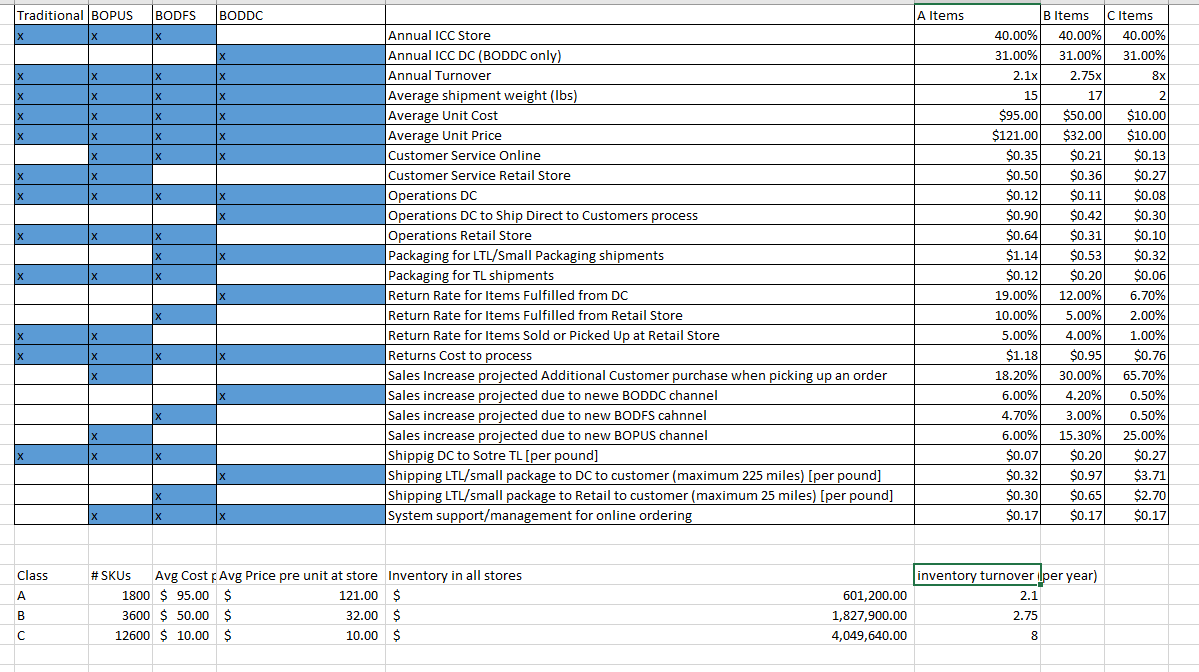Click class B inventory turnover '2.75'
1199x672 pixels.
(x=977, y=615)
